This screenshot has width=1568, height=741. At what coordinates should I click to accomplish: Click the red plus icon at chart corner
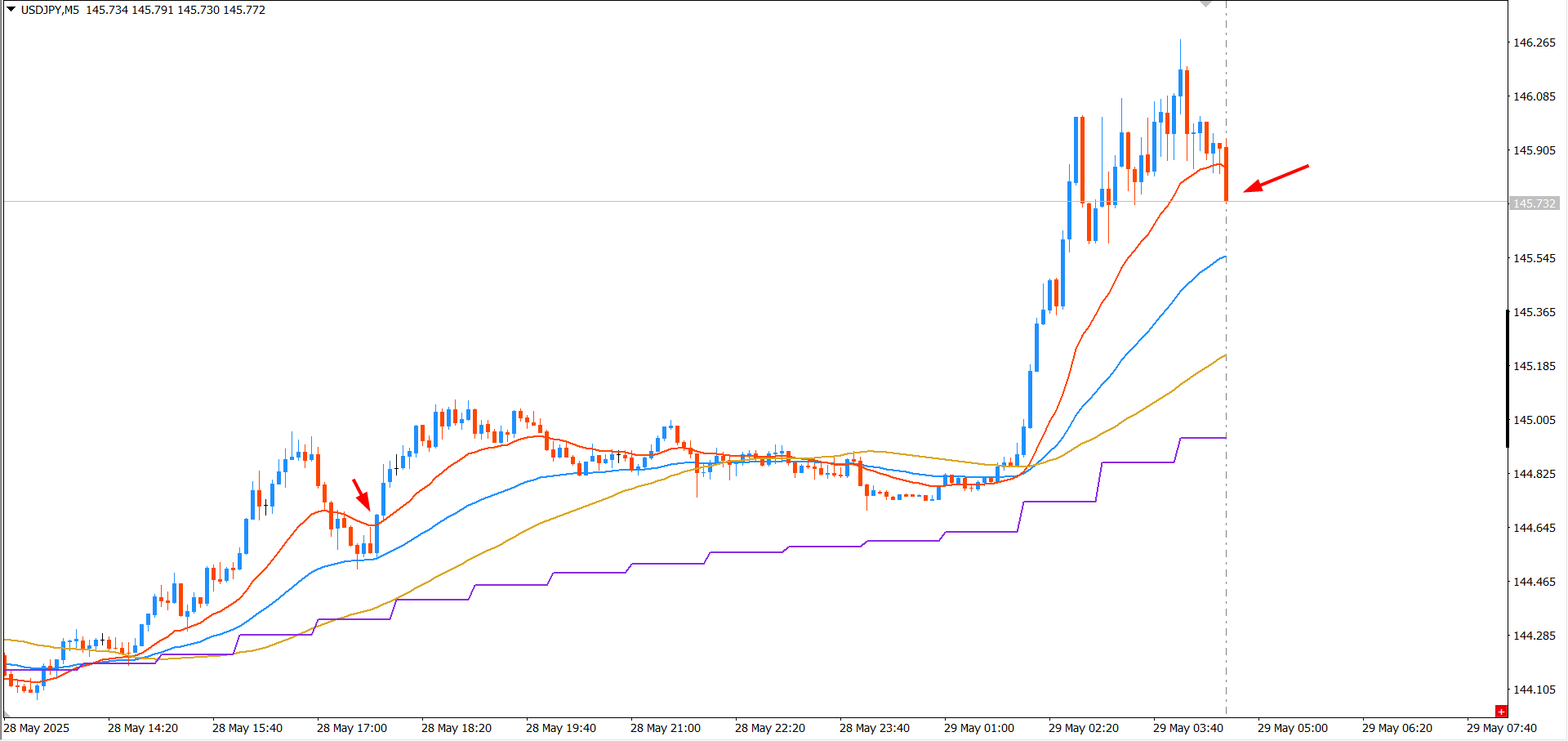1501,712
